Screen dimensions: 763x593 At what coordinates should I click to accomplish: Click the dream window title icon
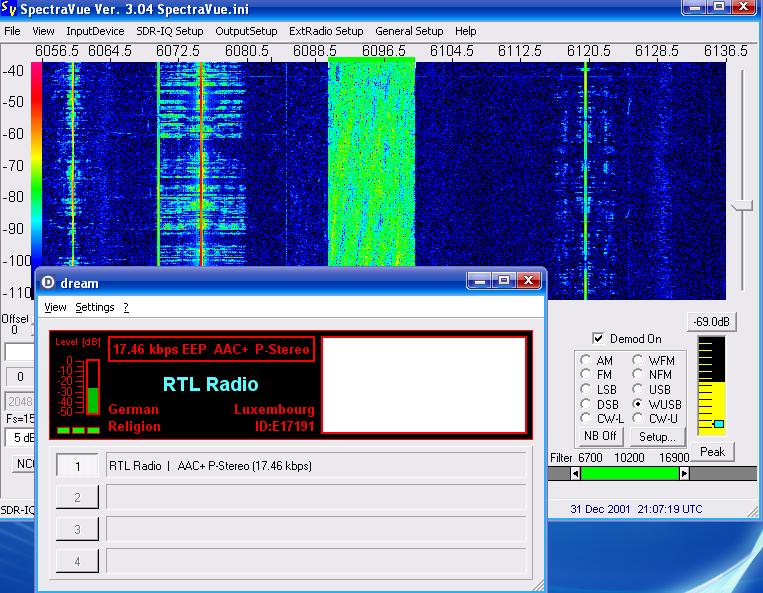pyautogui.click(x=48, y=282)
